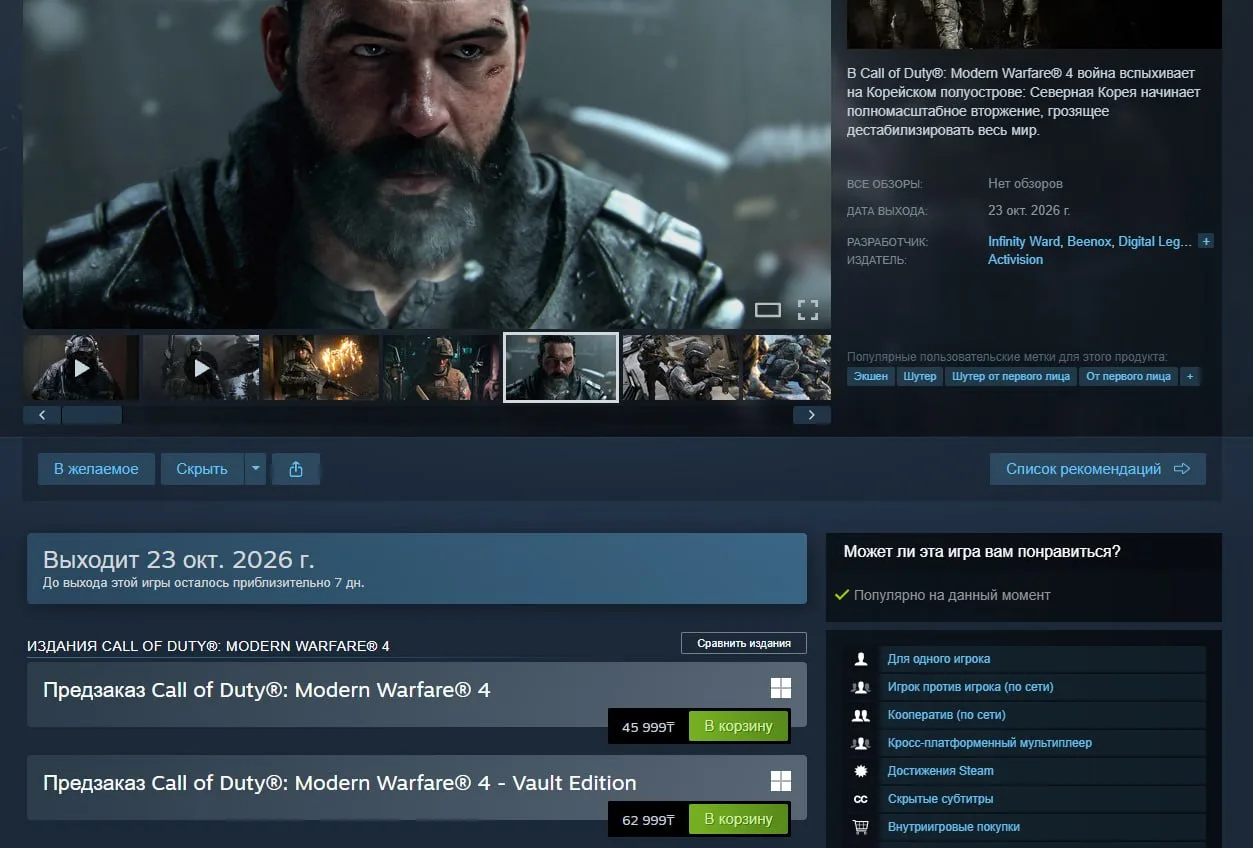Play the first trailer thumbnail with helmeted soldier
Viewport: 1253px width, 848px height.
[x=81, y=368]
